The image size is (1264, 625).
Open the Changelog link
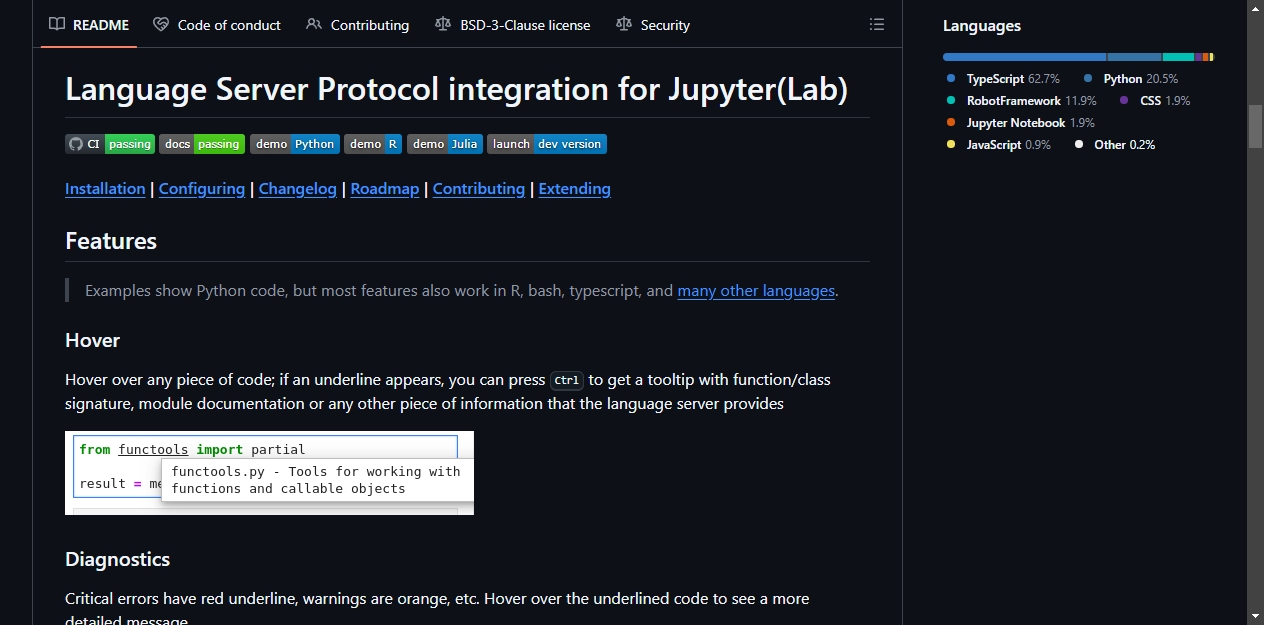(298, 189)
